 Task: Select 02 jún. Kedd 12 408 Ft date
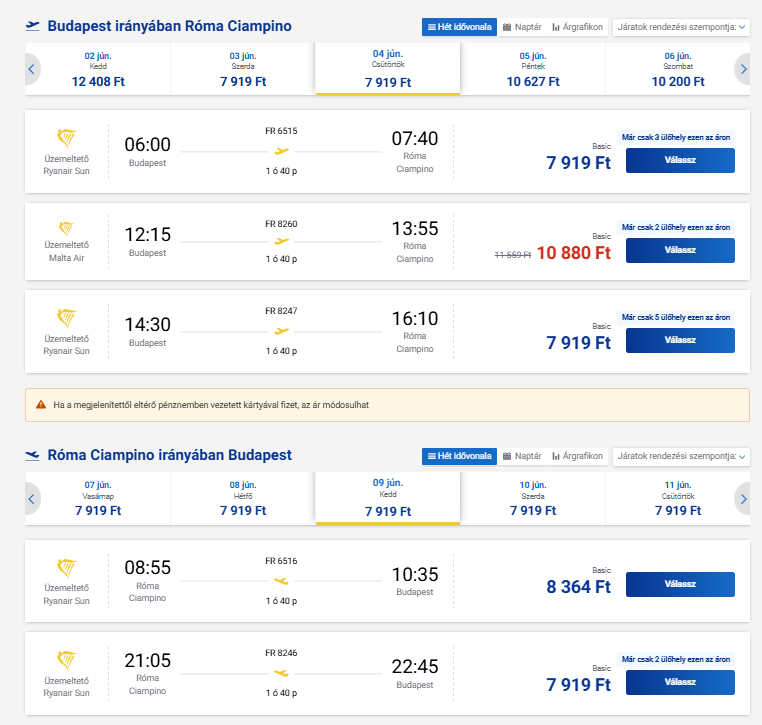point(97,69)
